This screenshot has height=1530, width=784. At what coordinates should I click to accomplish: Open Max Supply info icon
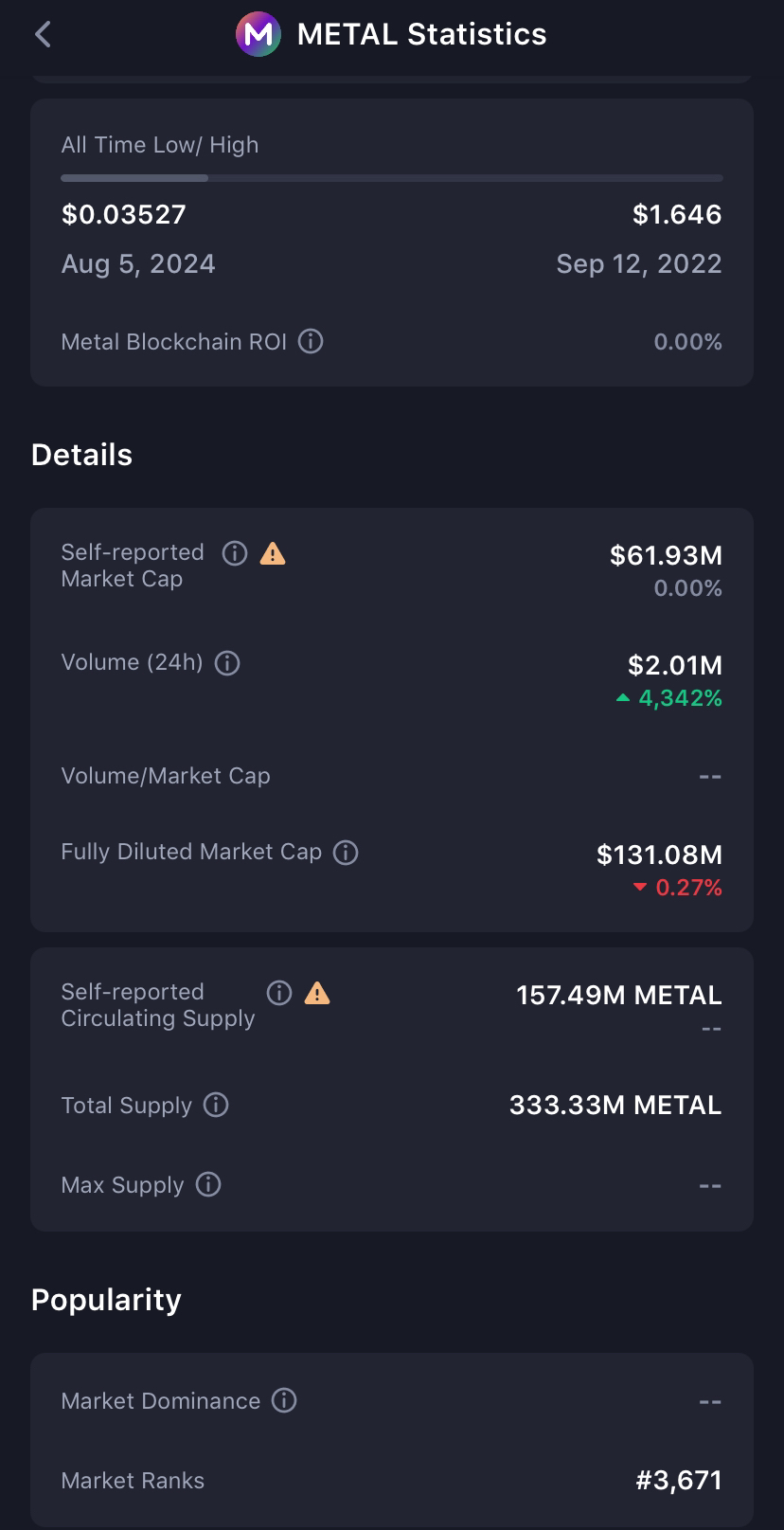[x=208, y=1184]
